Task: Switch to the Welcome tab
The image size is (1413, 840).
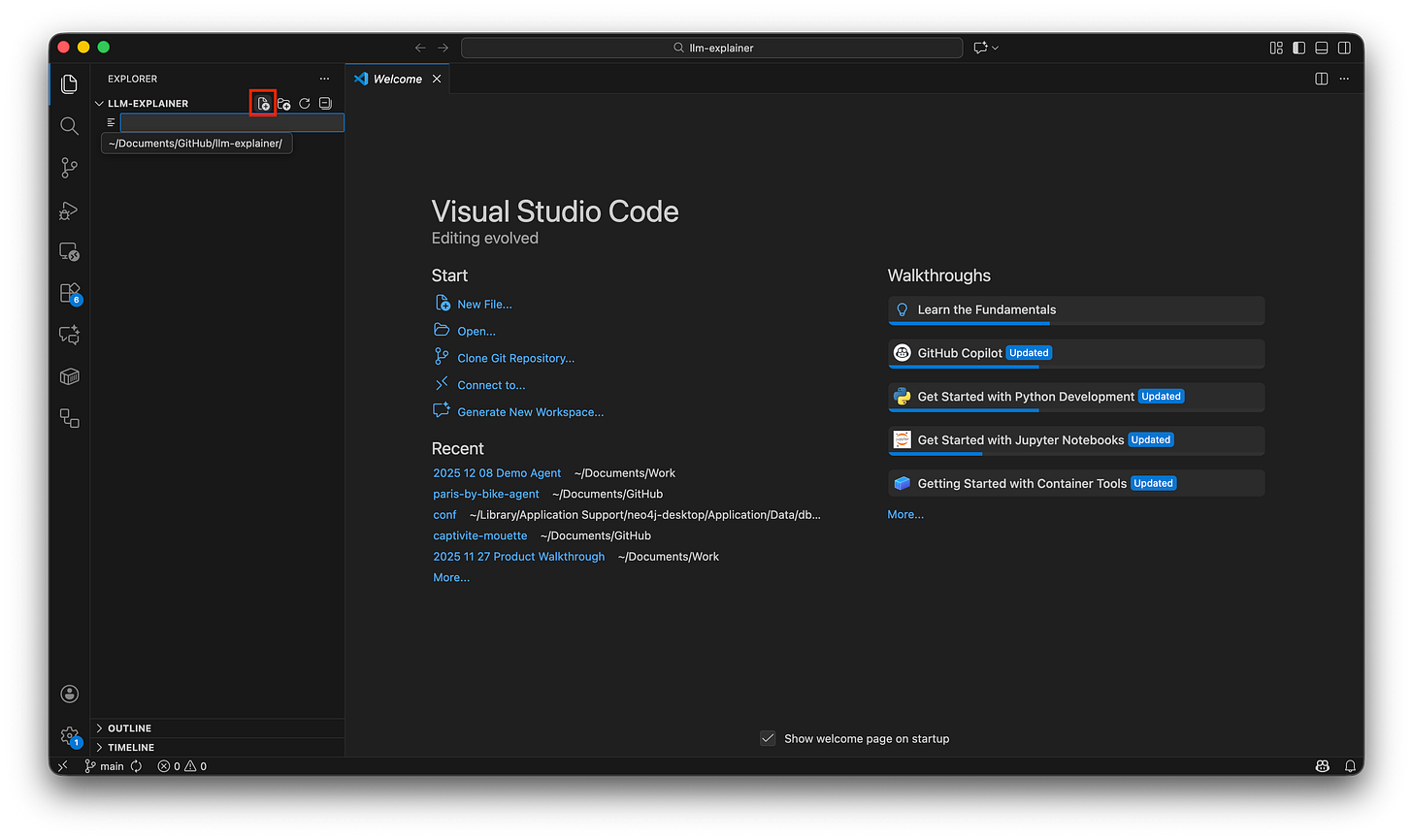Action: pos(396,79)
